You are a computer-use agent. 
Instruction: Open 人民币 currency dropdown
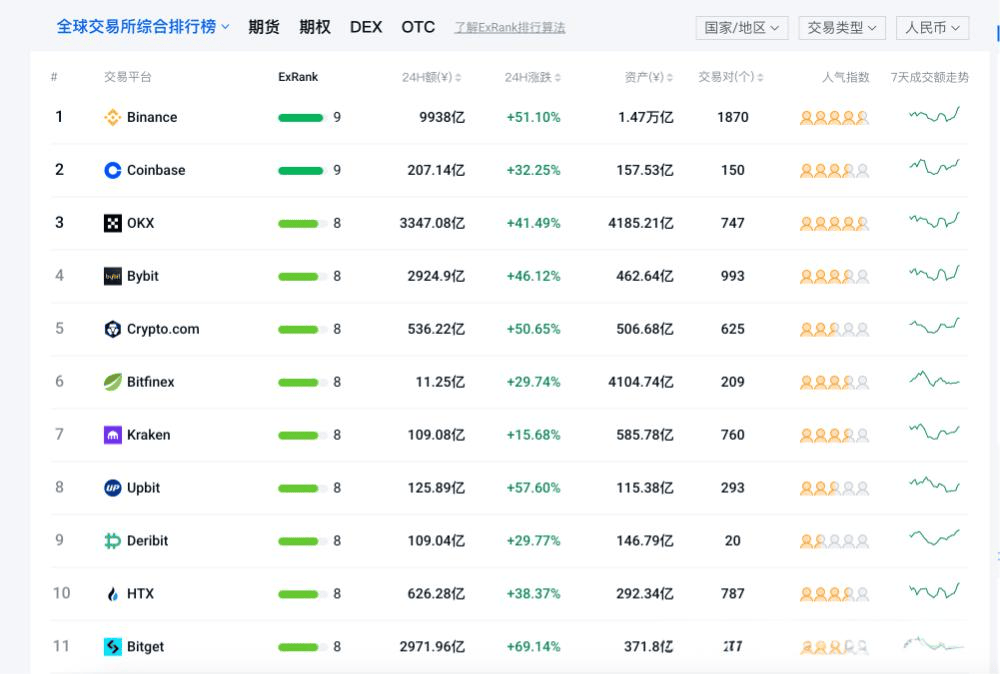[x=932, y=28]
